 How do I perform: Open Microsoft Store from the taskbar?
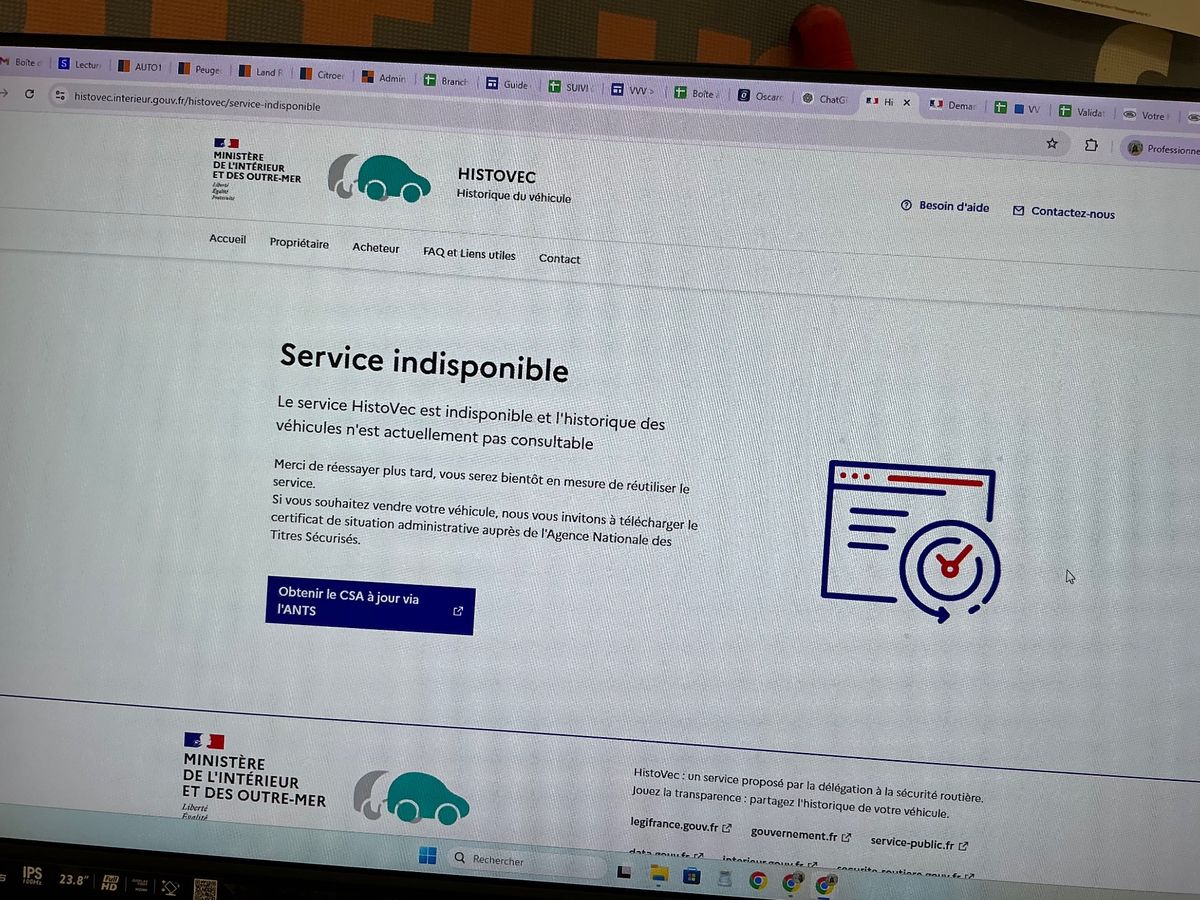point(691,876)
